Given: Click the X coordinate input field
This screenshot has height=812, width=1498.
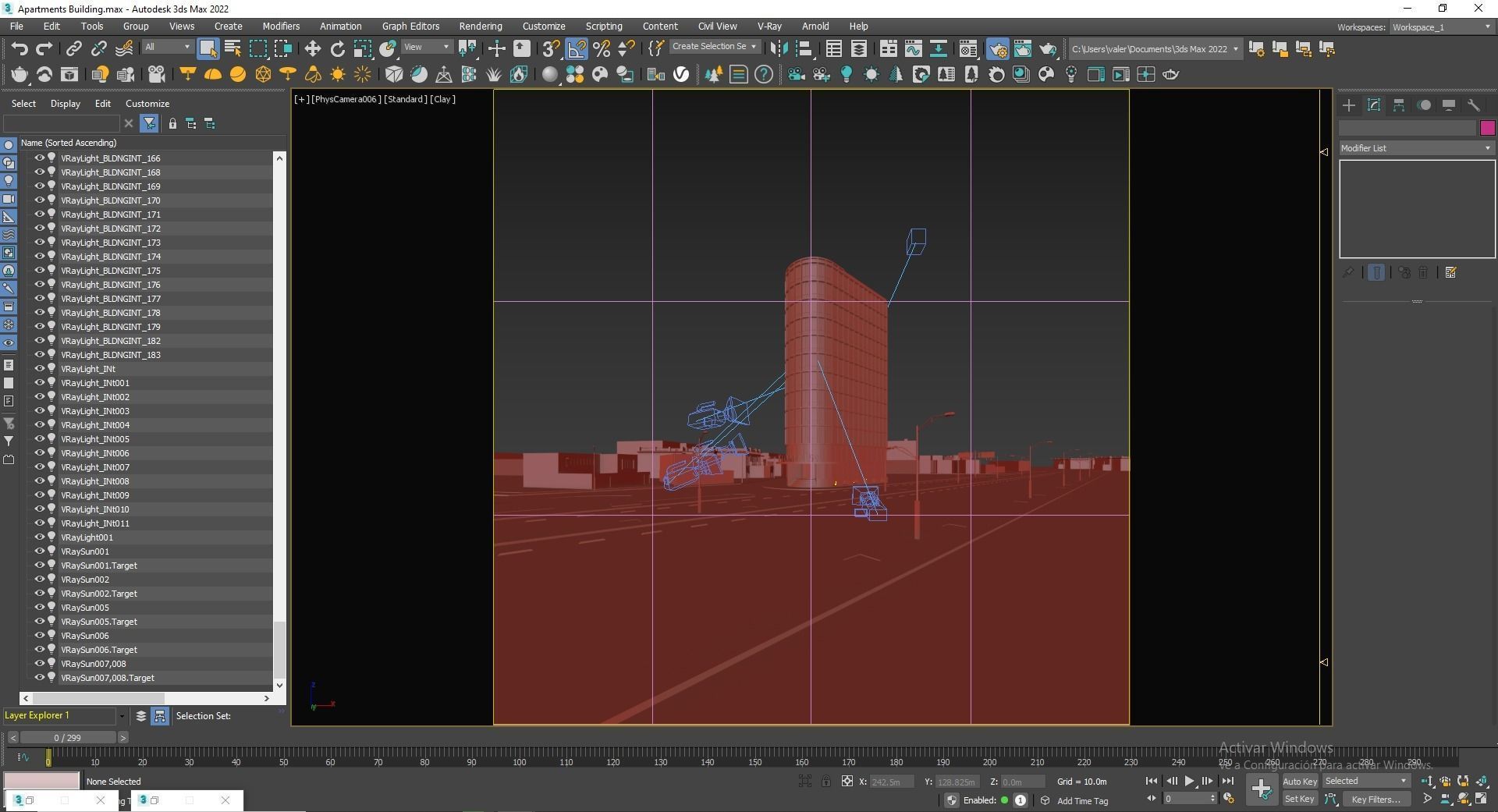Looking at the screenshot, I should [891, 781].
